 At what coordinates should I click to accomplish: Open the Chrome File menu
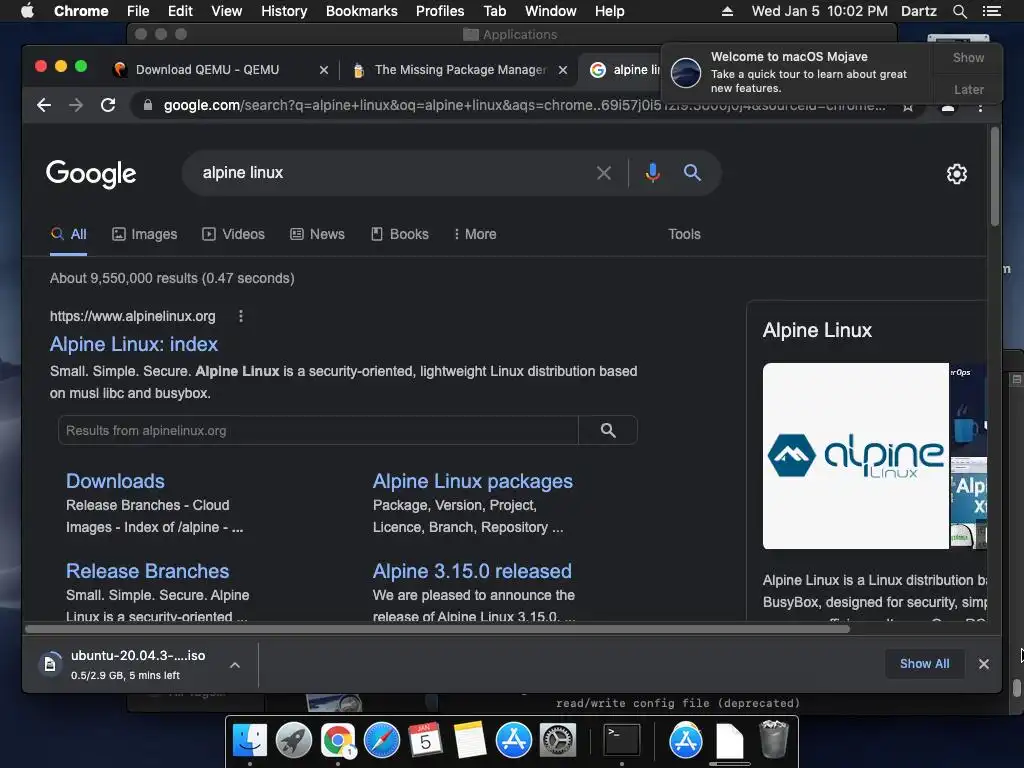click(x=138, y=11)
